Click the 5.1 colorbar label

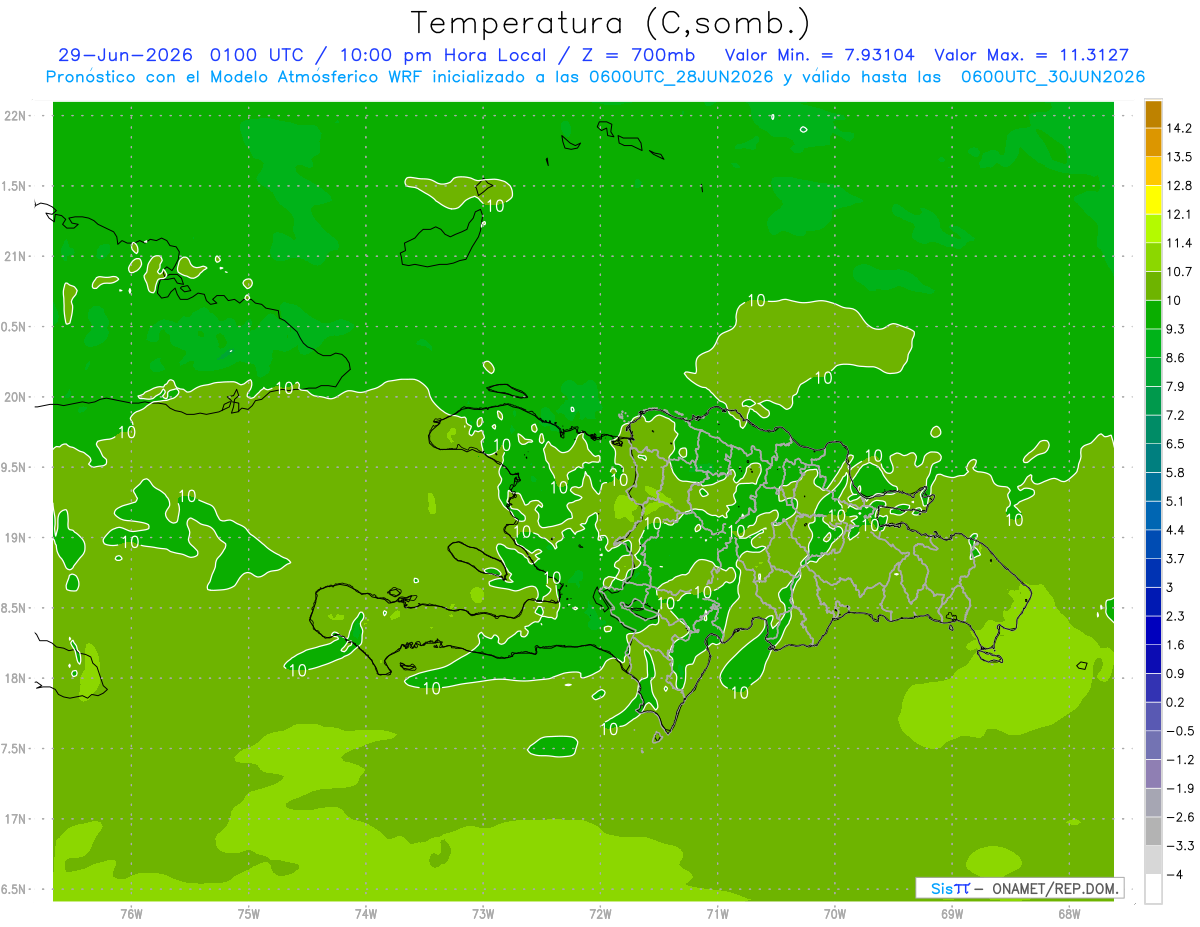click(x=1177, y=501)
